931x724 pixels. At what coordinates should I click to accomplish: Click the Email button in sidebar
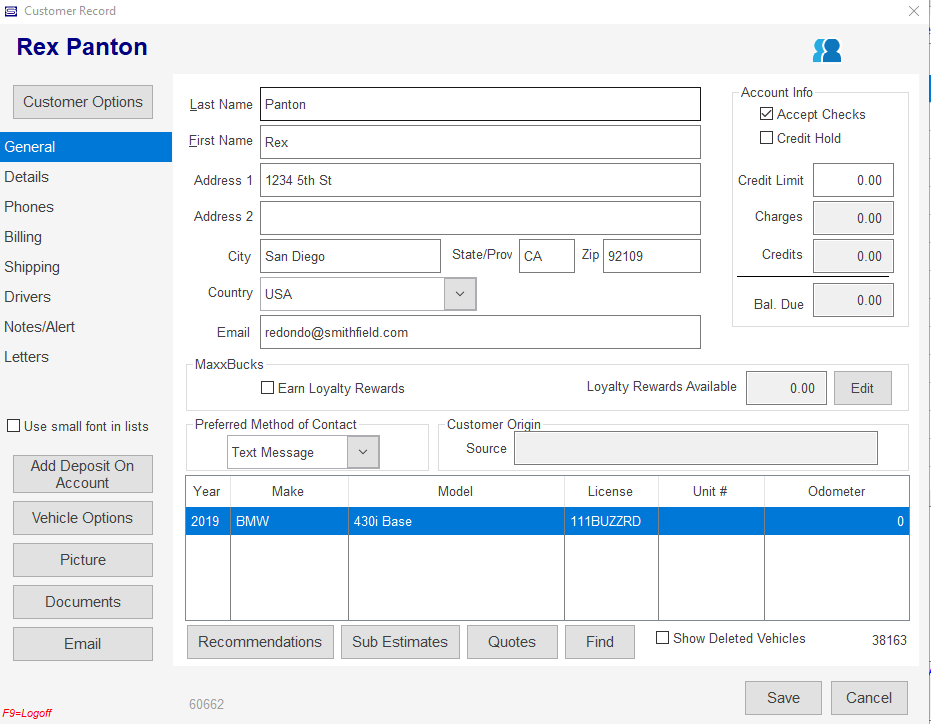[x=83, y=644]
